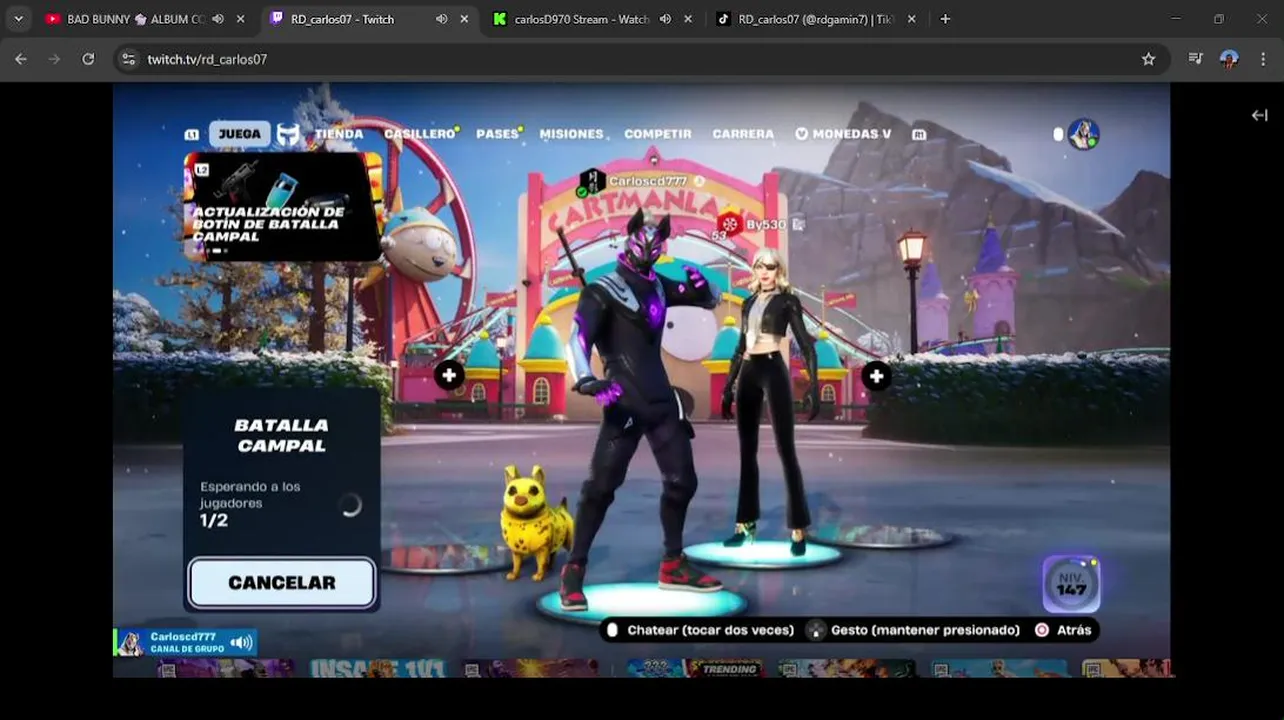Mute audio on the BAD BUNNY YouTube tab
The height and width of the screenshot is (720, 1284).
[218, 19]
